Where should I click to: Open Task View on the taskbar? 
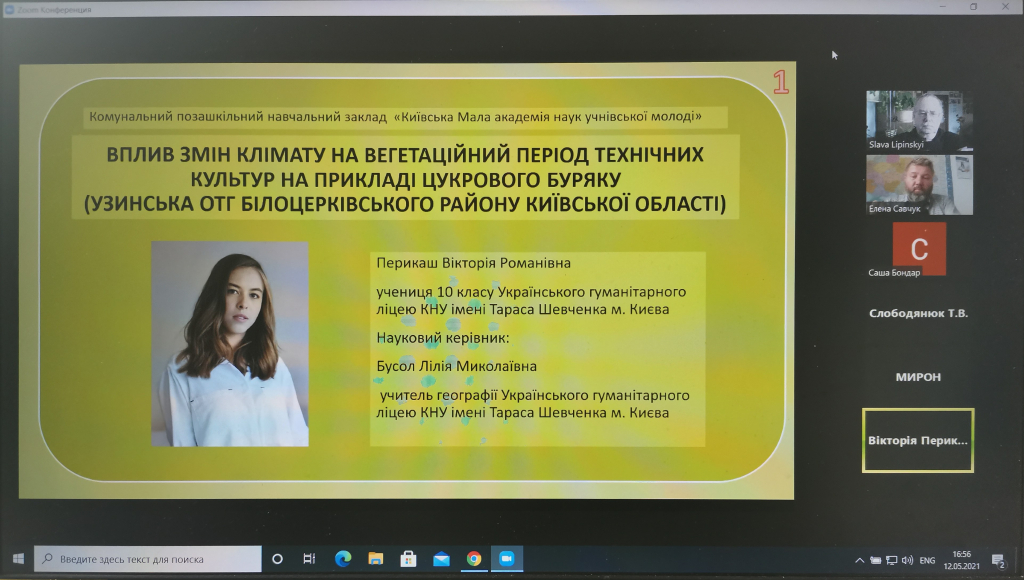click(x=310, y=559)
